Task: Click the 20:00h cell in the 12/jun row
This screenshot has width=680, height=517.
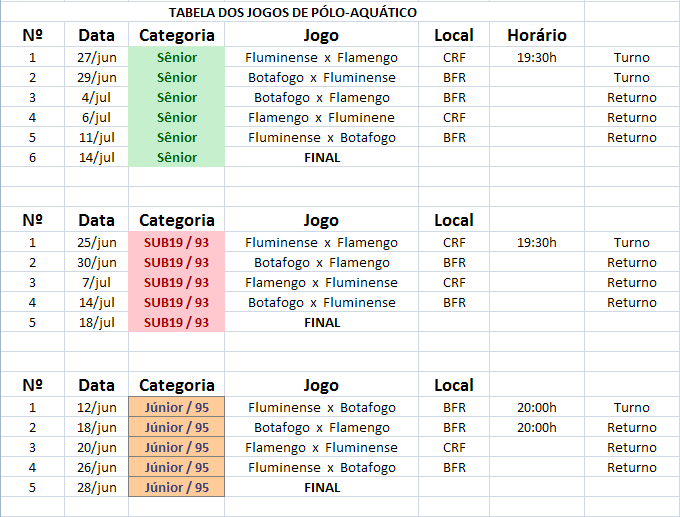Action: coord(537,407)
